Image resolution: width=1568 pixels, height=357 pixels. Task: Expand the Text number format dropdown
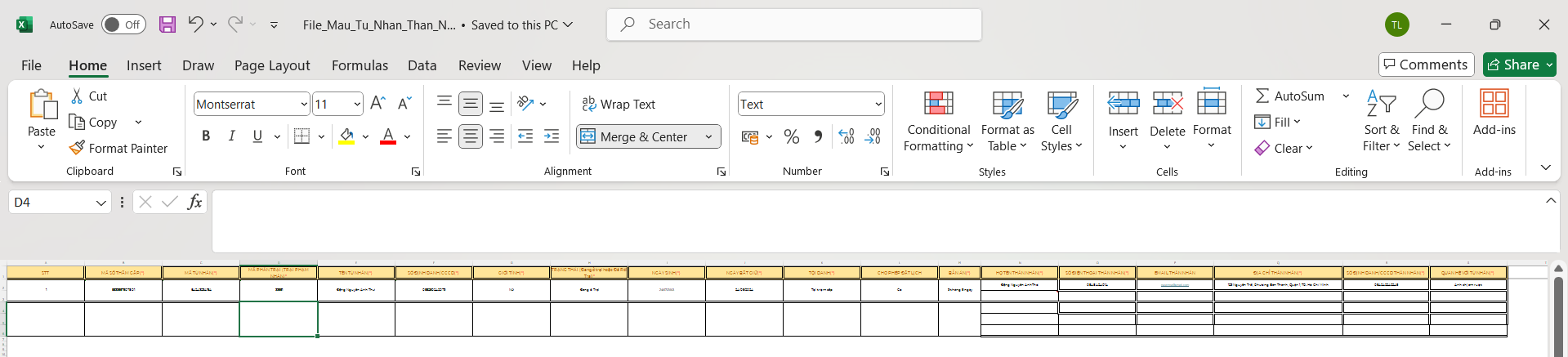click(878, 104)
